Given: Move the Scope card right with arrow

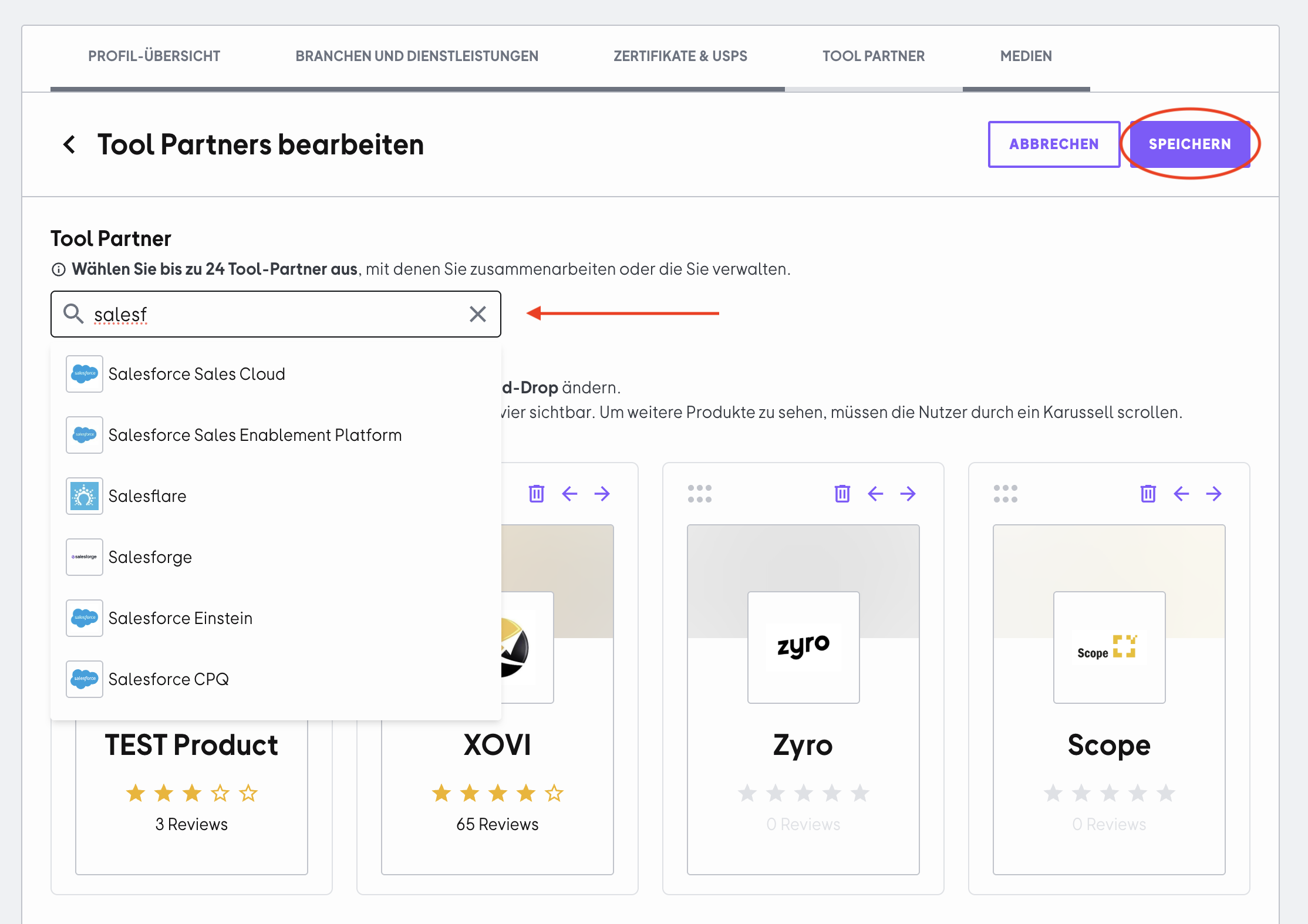Looking at the screenshot, I should click(x=1213, y=494).
